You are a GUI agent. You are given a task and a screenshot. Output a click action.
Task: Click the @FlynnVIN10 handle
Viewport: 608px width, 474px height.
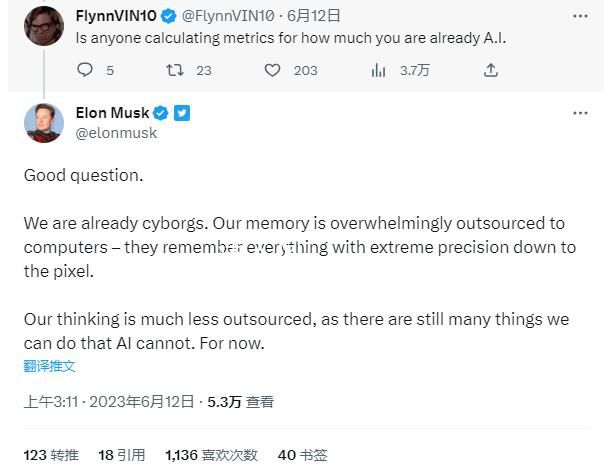[x=228, y=16]
